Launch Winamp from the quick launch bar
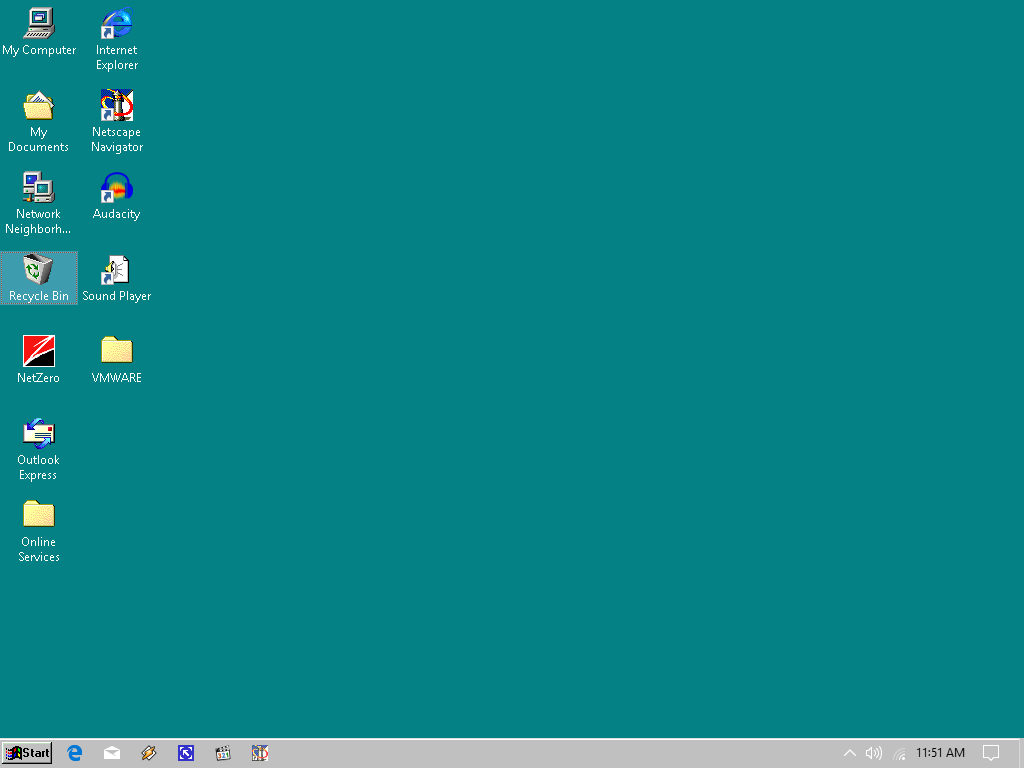The image size is (1024, 768). [149, 753]
